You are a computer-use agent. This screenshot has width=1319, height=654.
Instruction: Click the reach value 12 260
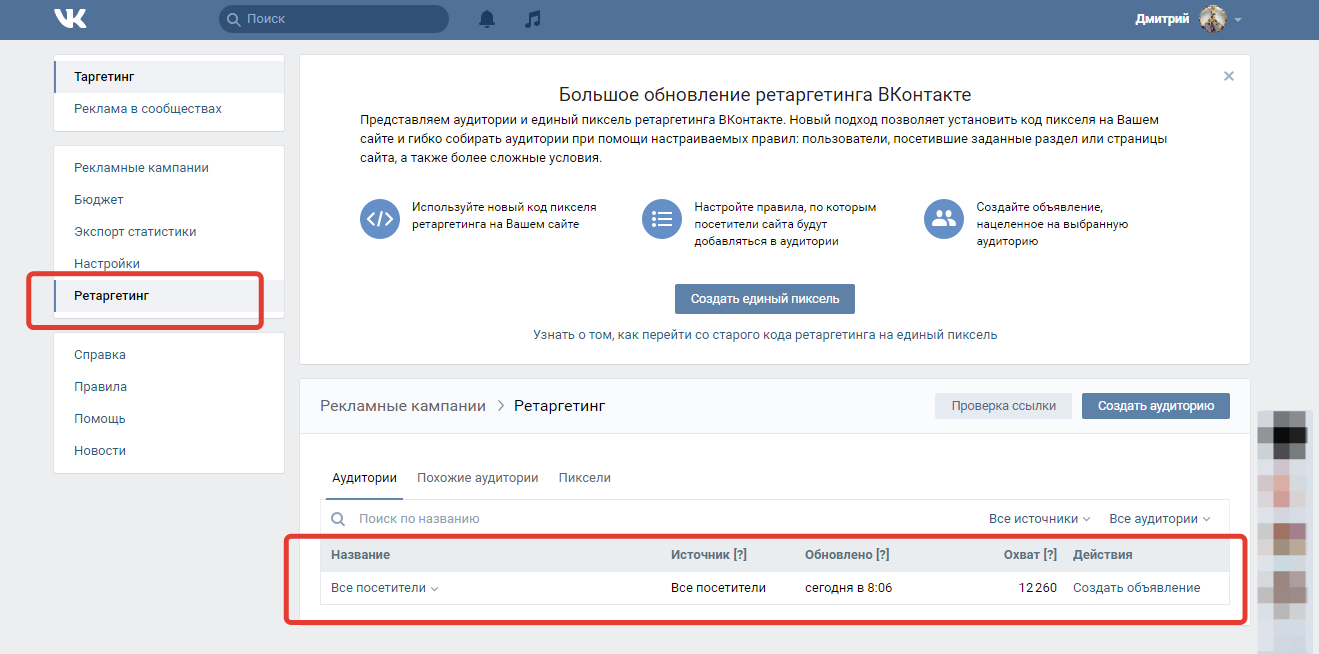coord(1038,588)
